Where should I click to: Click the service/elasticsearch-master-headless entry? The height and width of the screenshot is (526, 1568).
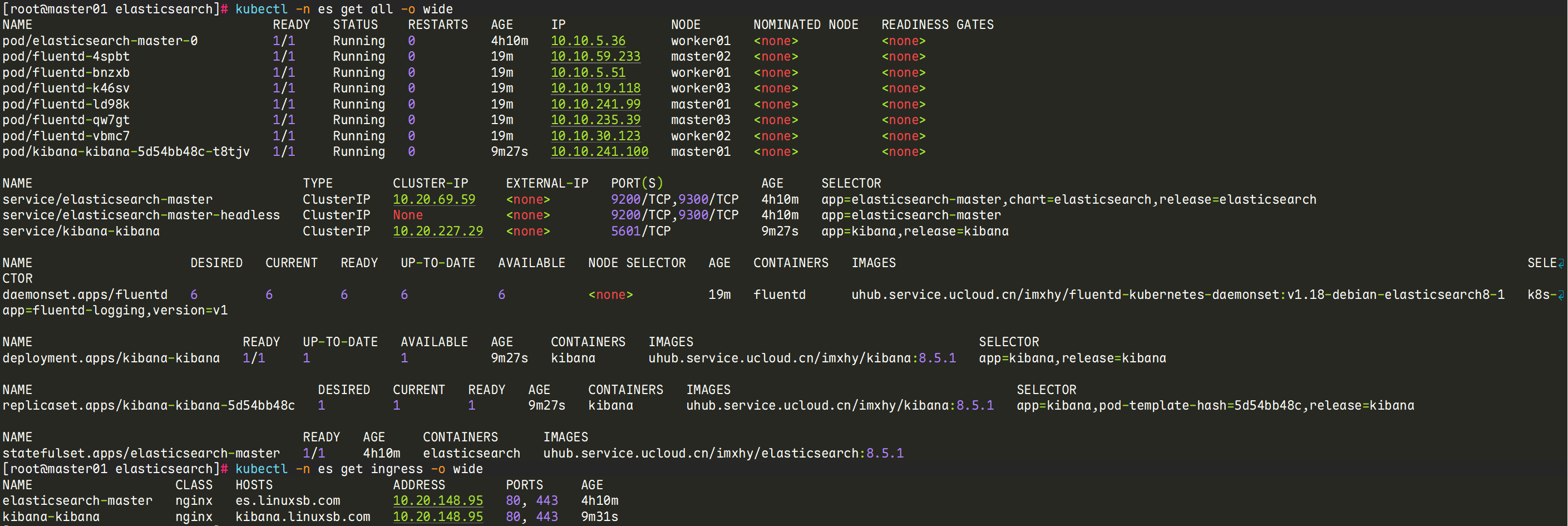pos(141,215)
